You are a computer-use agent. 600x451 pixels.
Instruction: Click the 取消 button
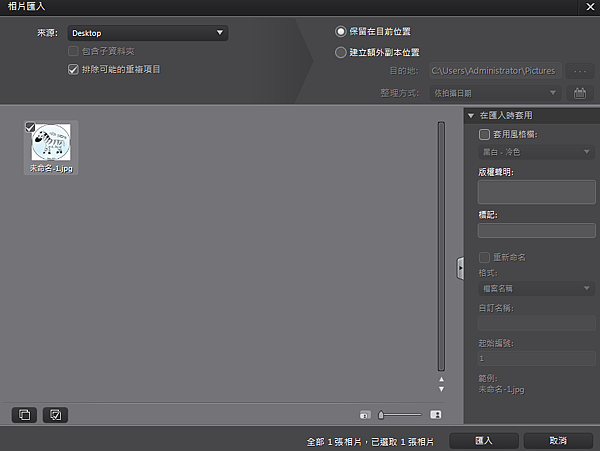coord(558,441)
